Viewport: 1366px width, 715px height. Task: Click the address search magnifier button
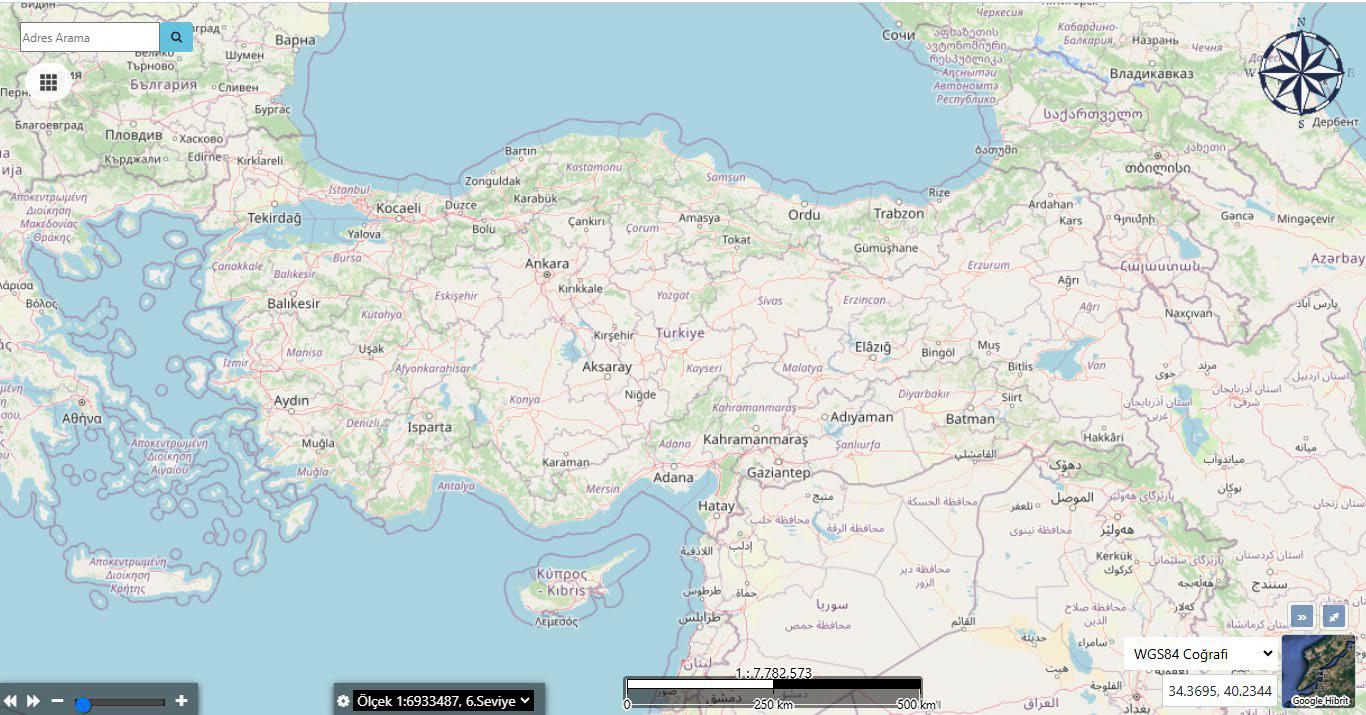[176, 37]
